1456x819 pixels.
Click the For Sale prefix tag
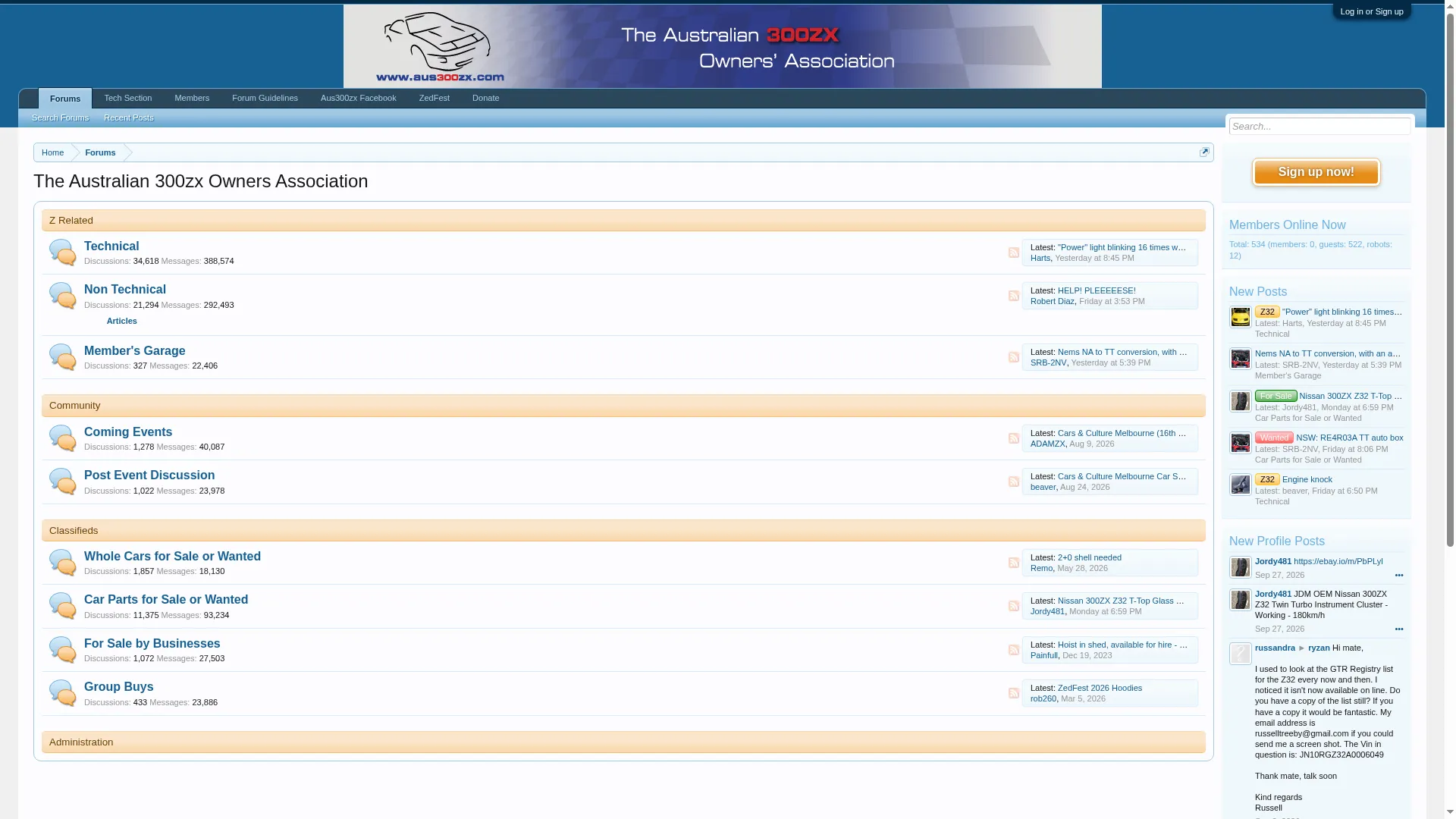1276,396
